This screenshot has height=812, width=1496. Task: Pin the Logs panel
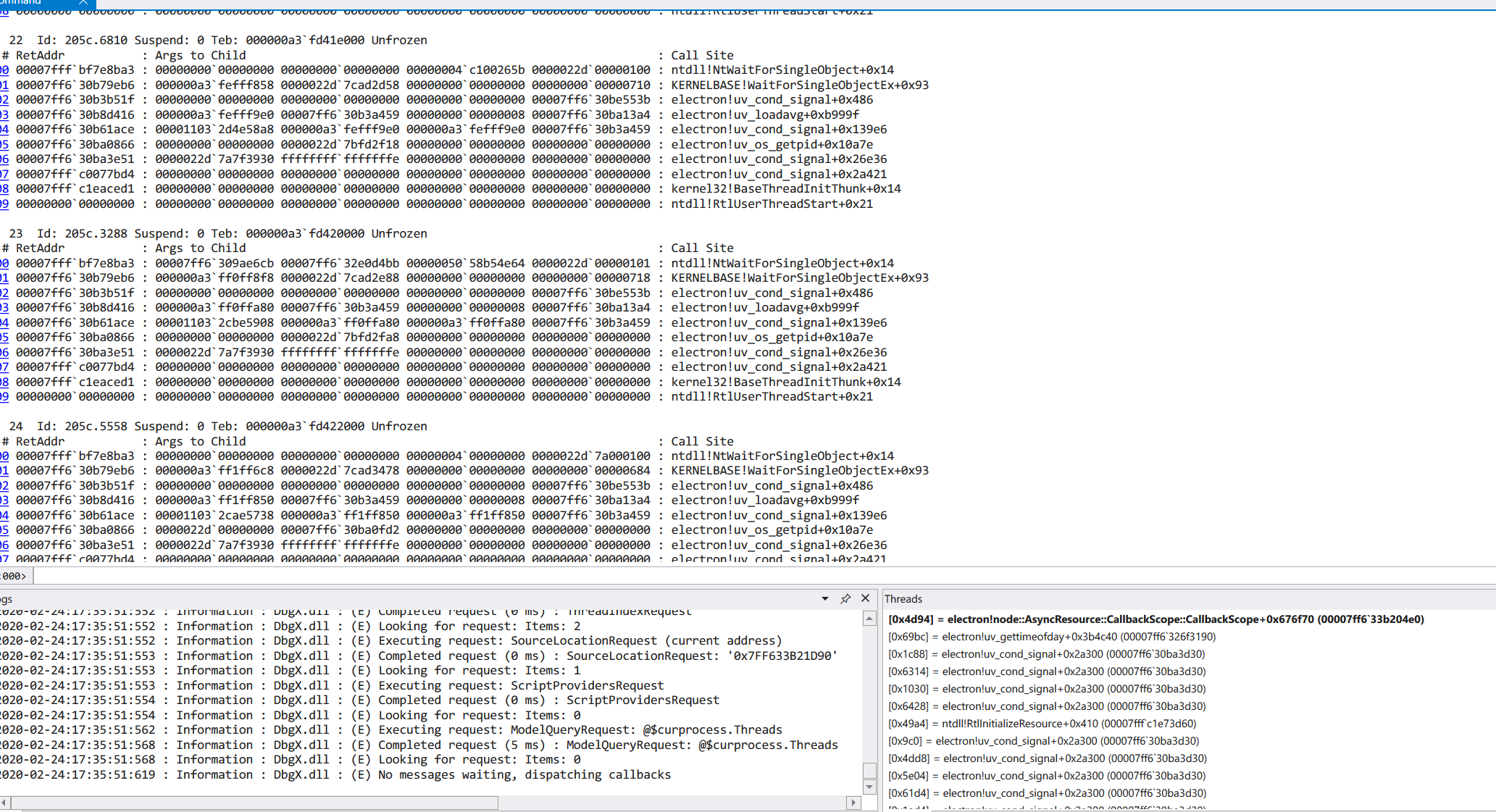[845, 598]
